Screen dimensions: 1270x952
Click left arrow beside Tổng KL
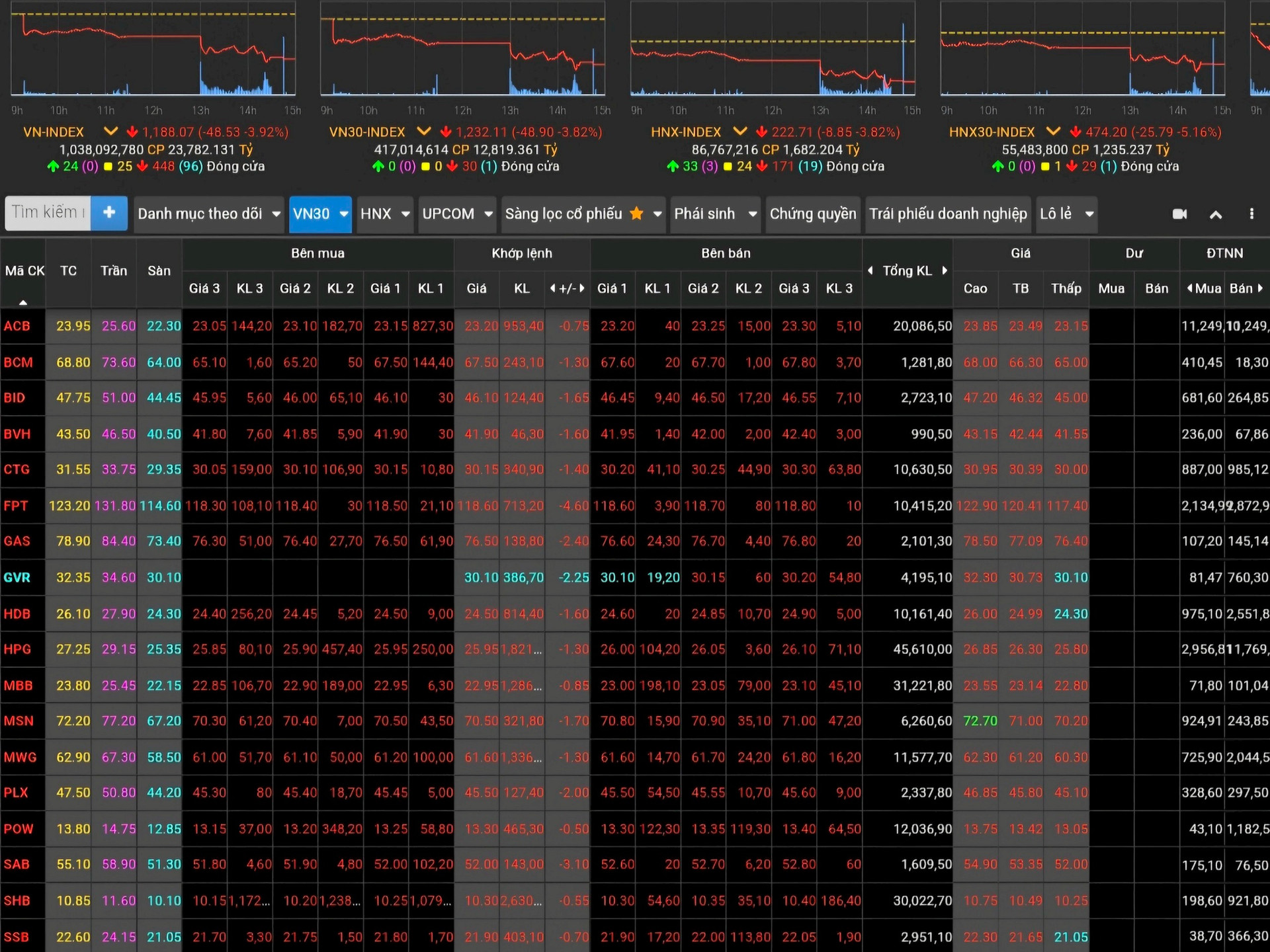point(870,270)
